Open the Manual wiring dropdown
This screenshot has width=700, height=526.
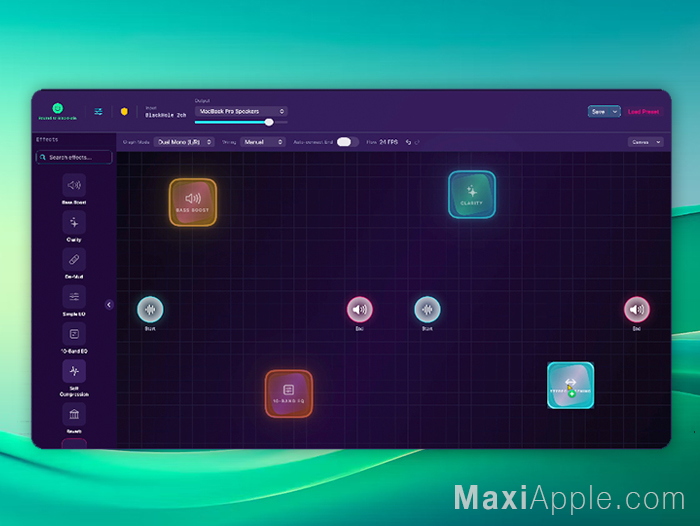pos(263,142)
